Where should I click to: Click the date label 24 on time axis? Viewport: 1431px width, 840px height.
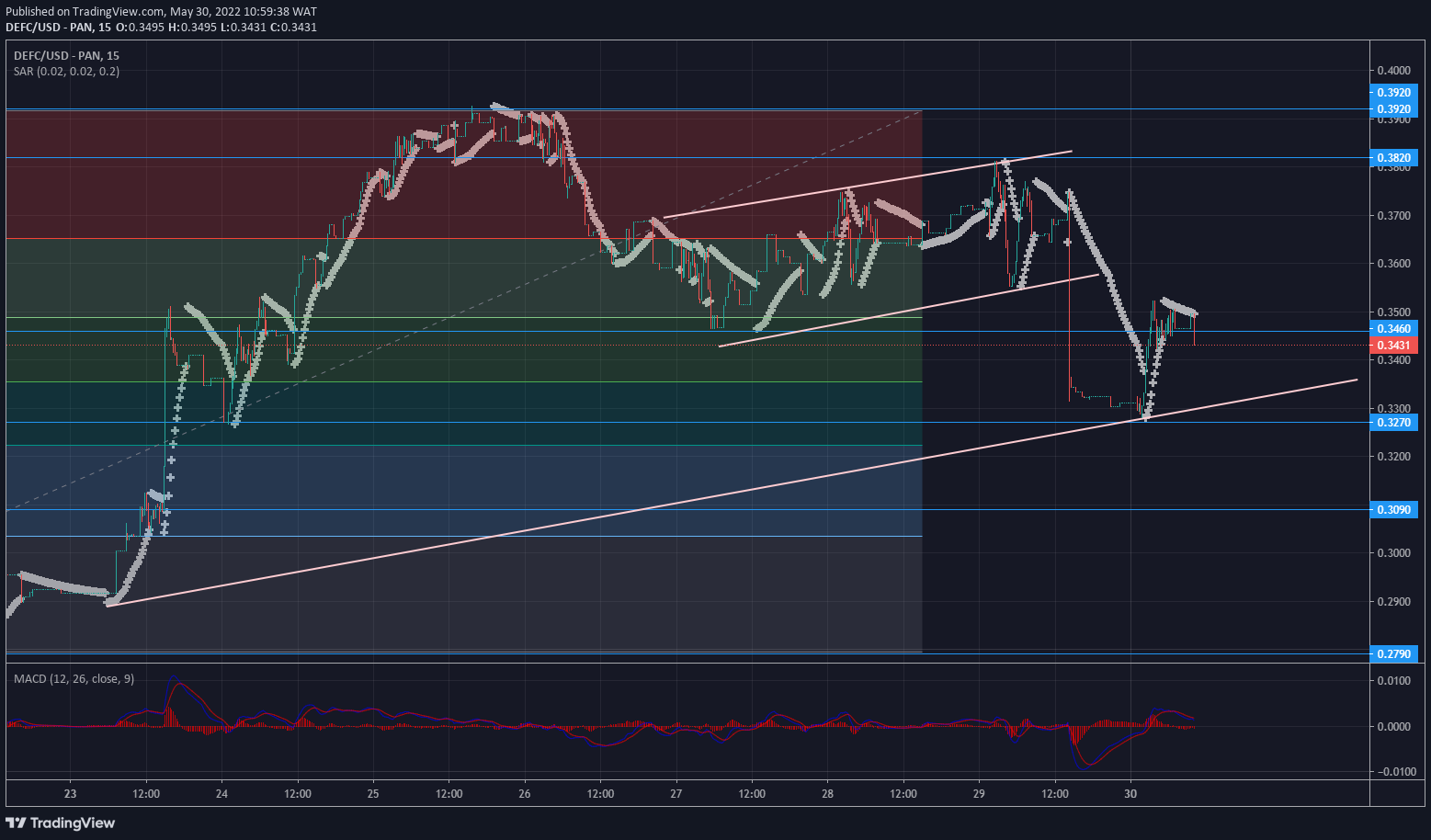point(221,794)
